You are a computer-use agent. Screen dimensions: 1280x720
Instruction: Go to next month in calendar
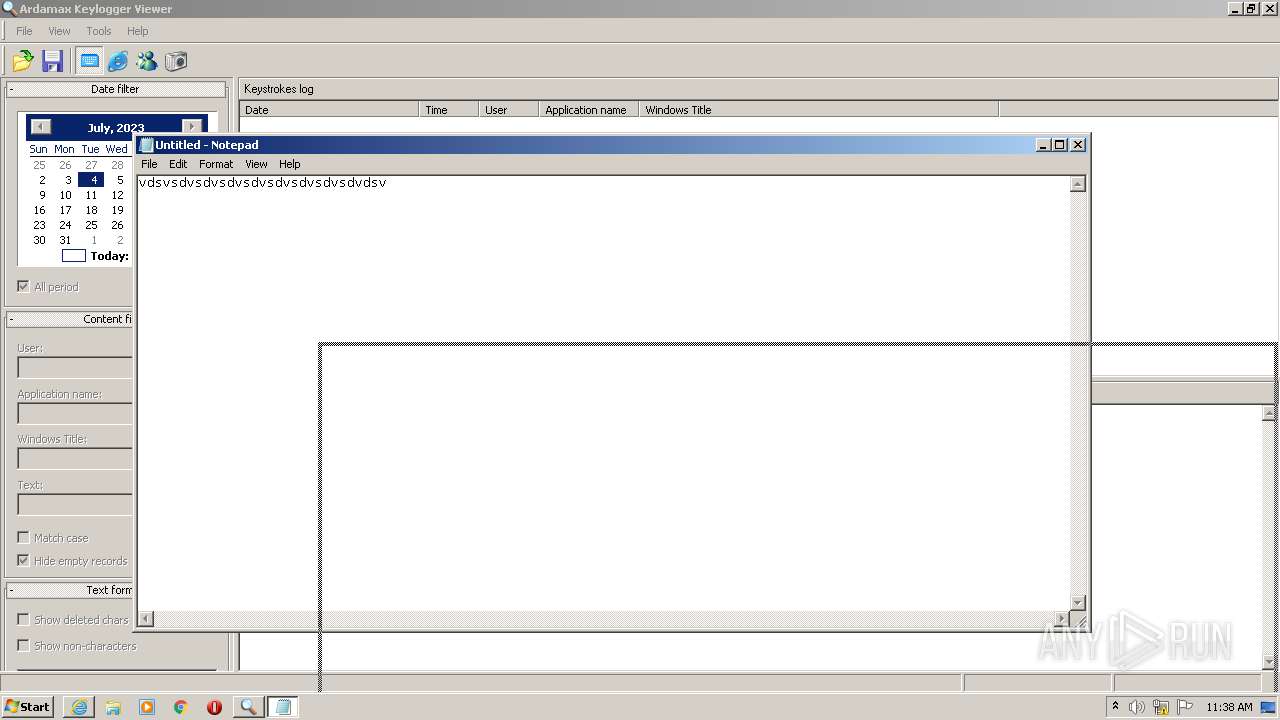click(x=192, y=127)
